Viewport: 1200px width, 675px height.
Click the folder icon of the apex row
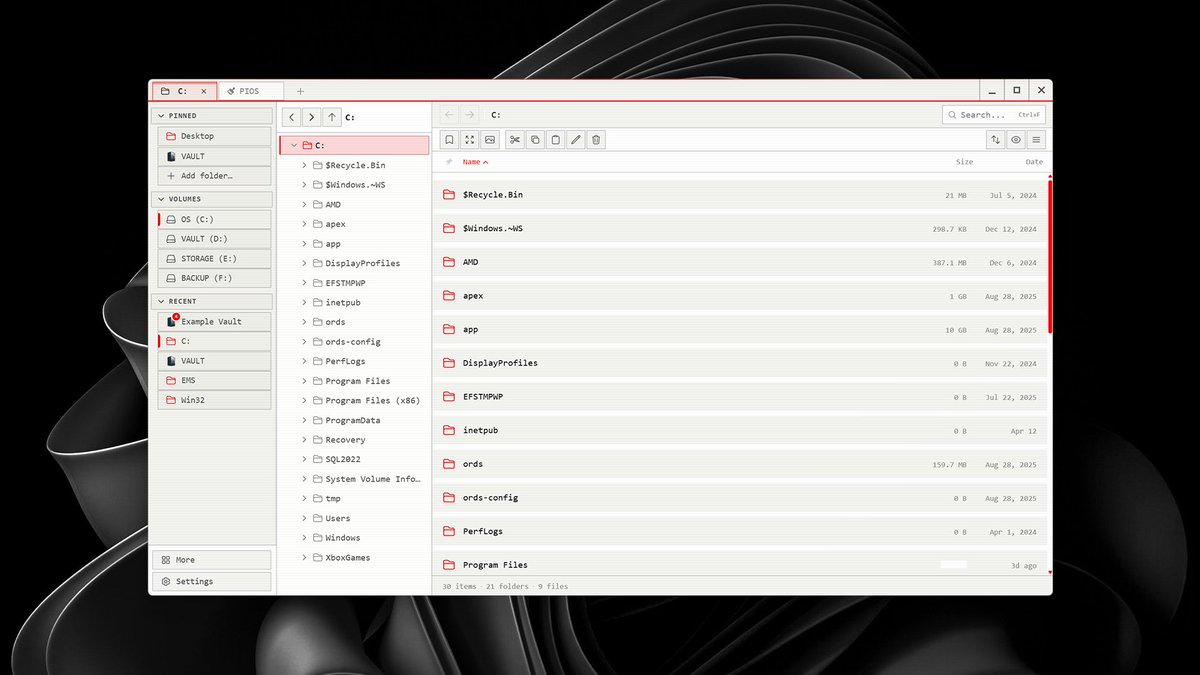tap(449, 296)
